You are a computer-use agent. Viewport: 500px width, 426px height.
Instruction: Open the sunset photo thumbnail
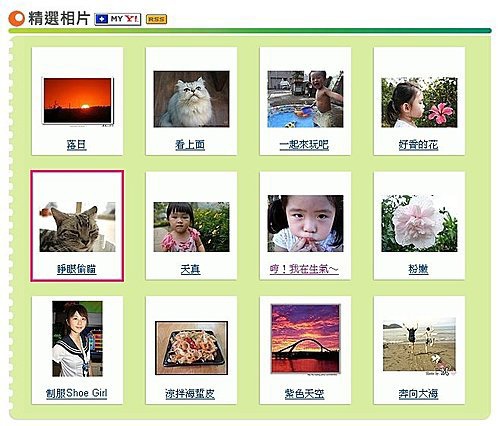point(77,101)
